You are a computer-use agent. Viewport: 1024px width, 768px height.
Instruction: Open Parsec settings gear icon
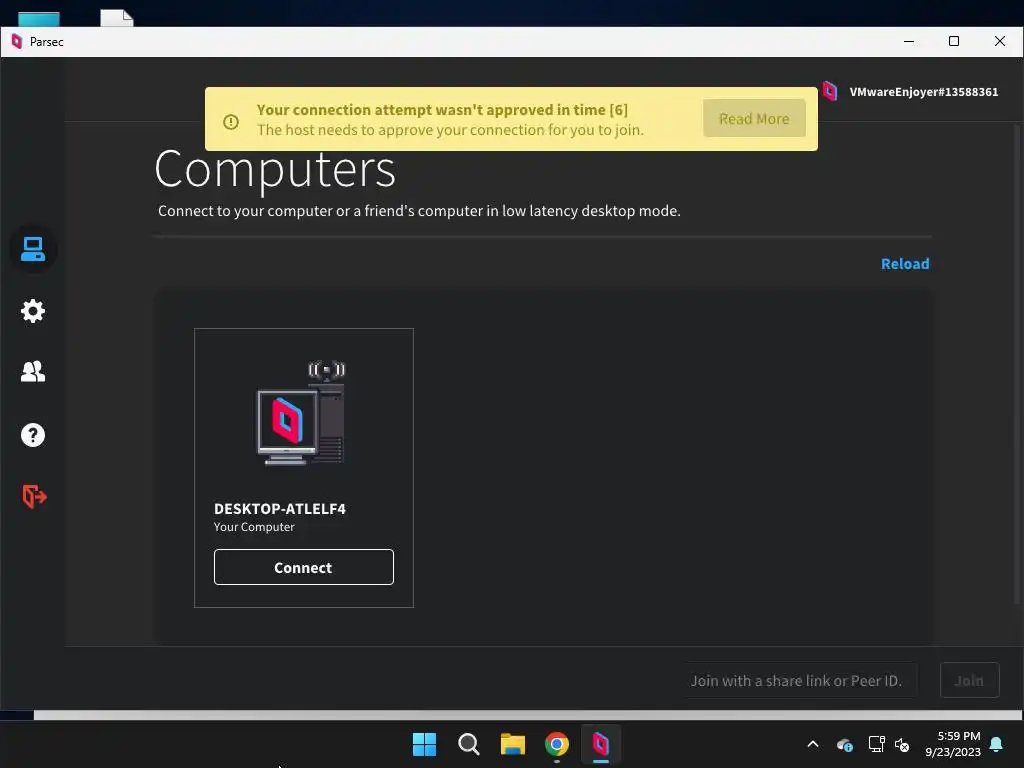(x=33, y=311)
